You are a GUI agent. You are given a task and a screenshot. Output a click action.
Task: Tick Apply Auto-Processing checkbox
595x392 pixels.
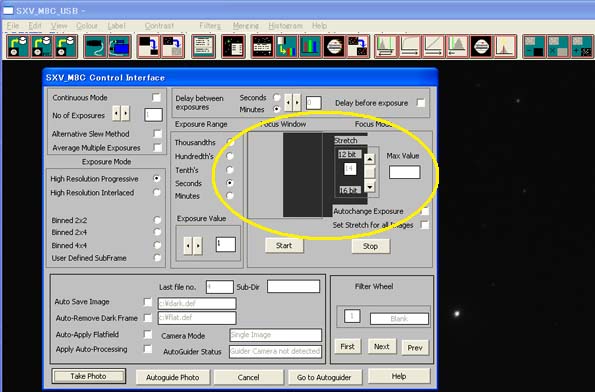click(148, 349)
